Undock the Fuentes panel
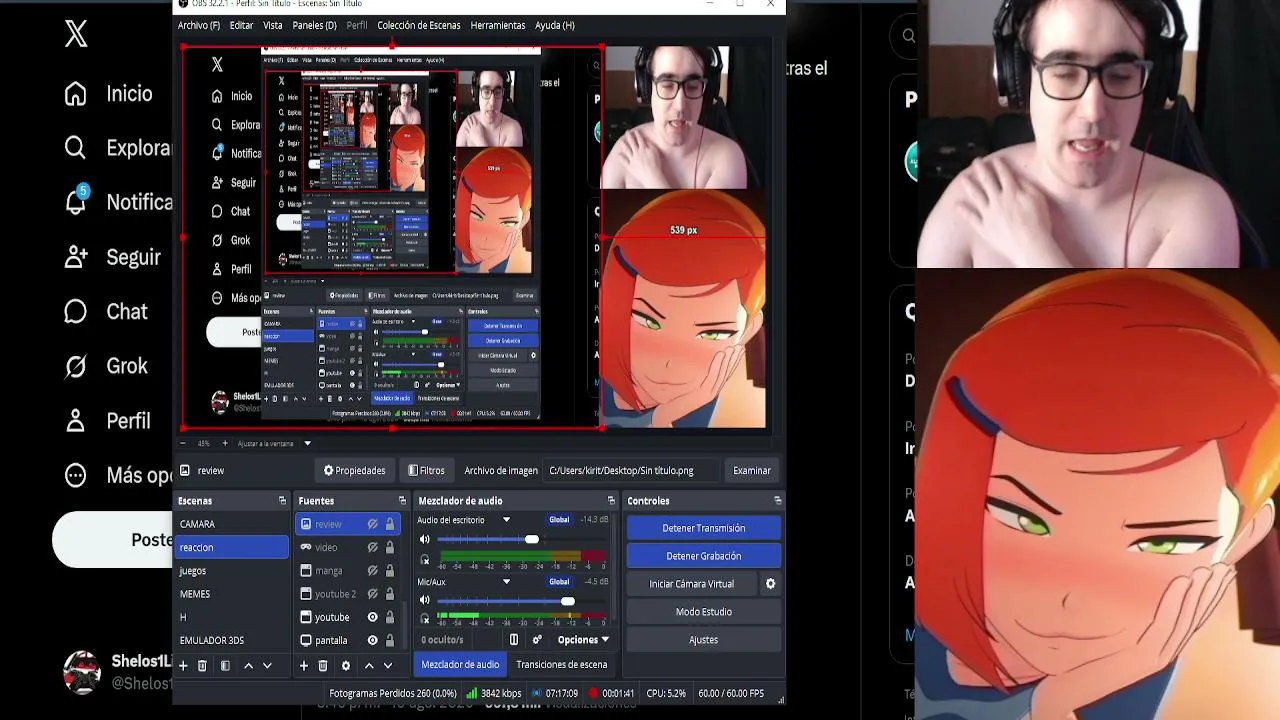 [402, 501]
